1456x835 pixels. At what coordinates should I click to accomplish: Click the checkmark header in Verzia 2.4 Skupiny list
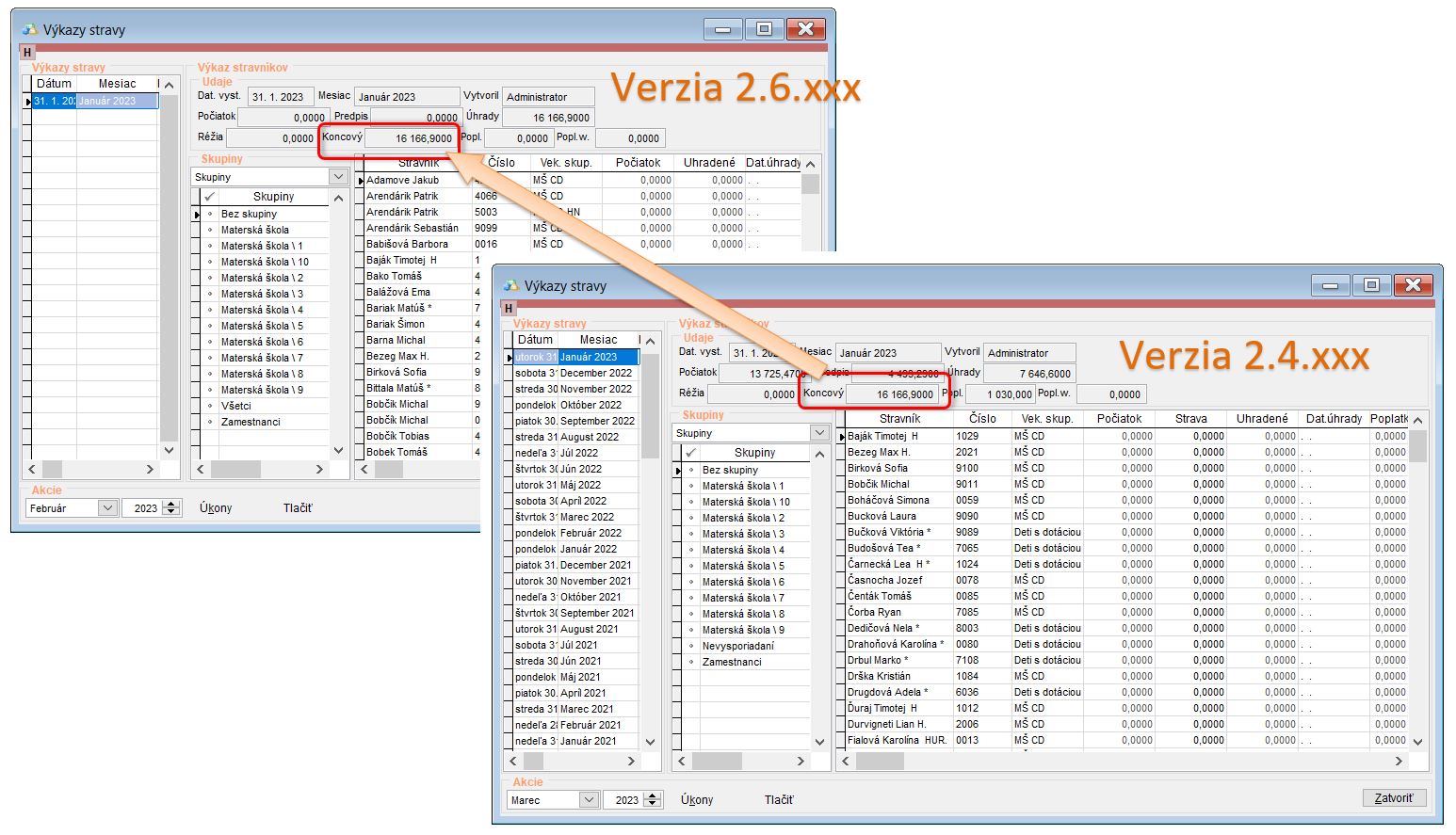pos(690,453)
